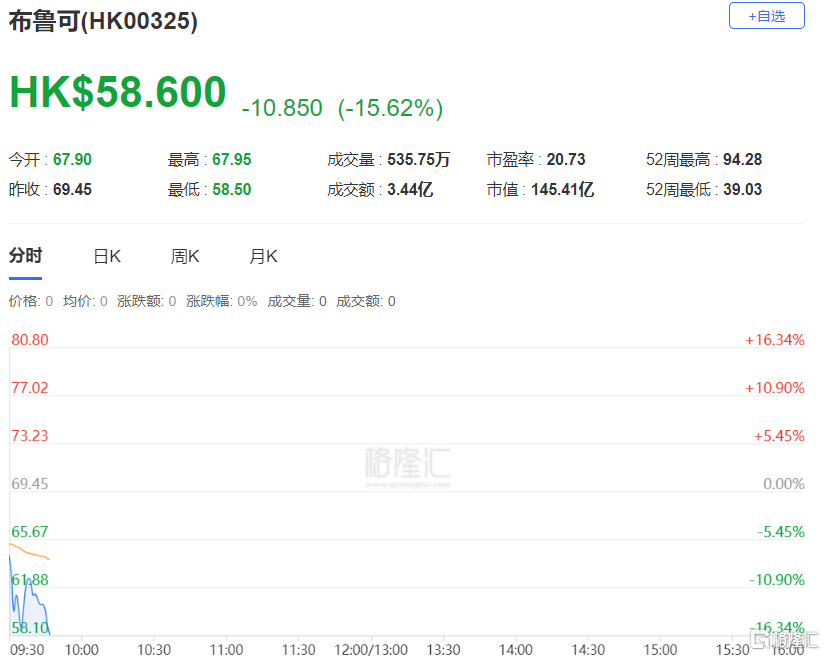825x656 pixels.
Task: Add stock to watchlist with +自选 button
Action: 766,16
